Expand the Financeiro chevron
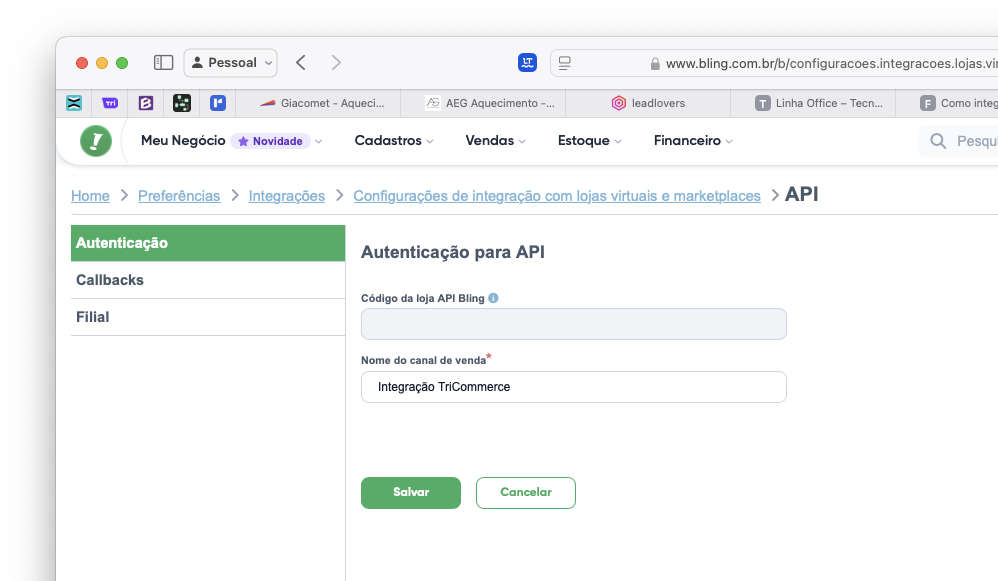Viewport: 998px width, 581px height. pyautogui.click(x=729, y=141)
